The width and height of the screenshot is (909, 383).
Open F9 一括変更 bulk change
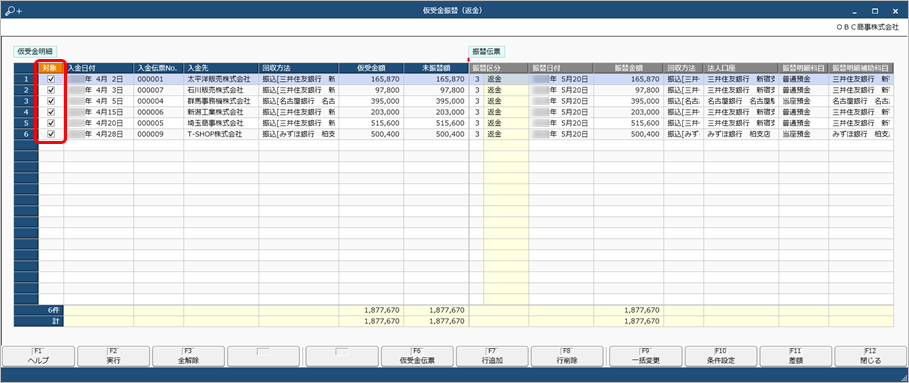pyautogui.click(x=646, y=356)
